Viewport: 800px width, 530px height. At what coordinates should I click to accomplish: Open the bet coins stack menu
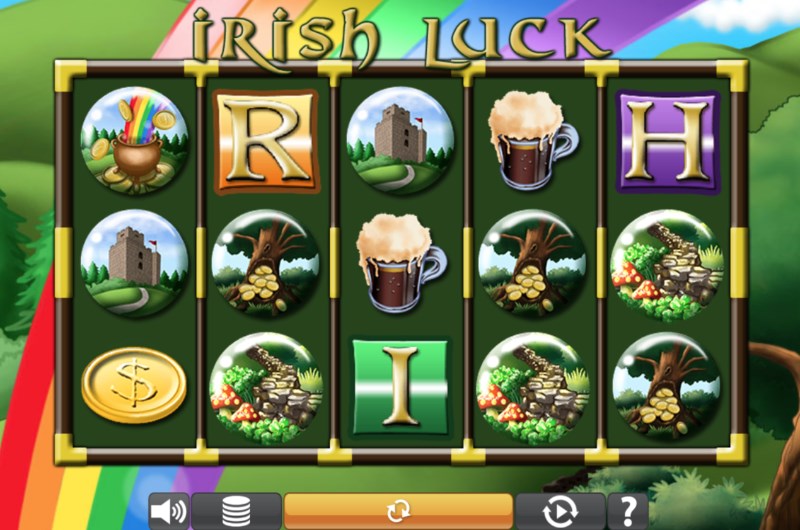236,511
